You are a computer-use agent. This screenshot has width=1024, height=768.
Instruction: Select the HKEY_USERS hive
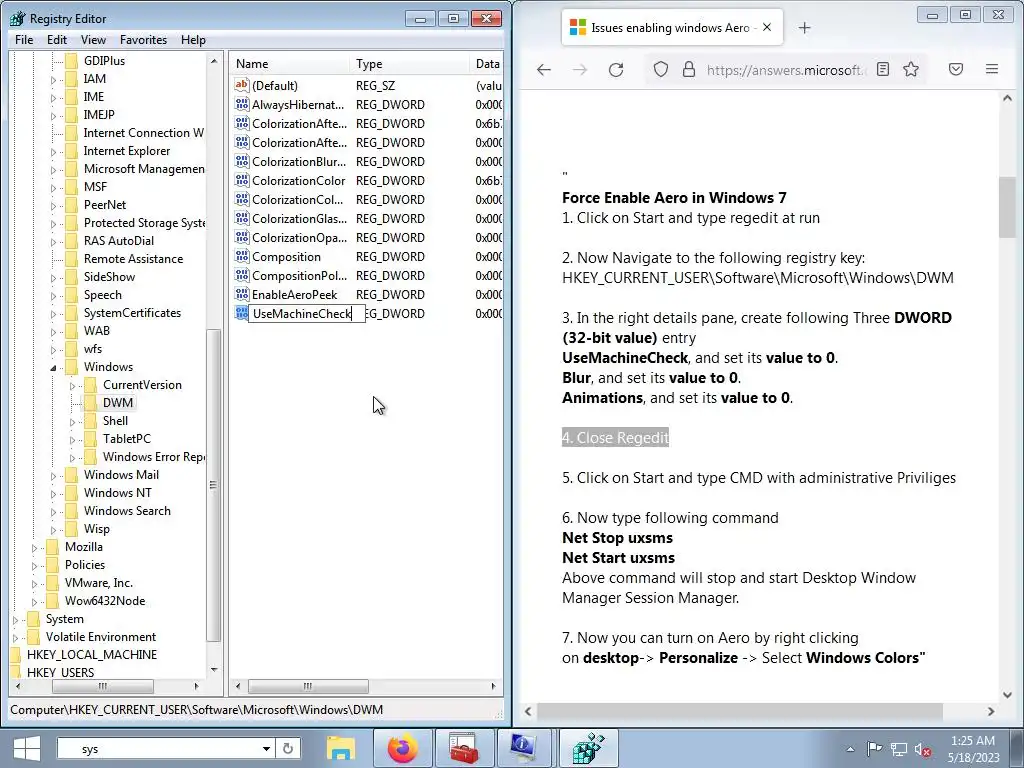[60, 672]
